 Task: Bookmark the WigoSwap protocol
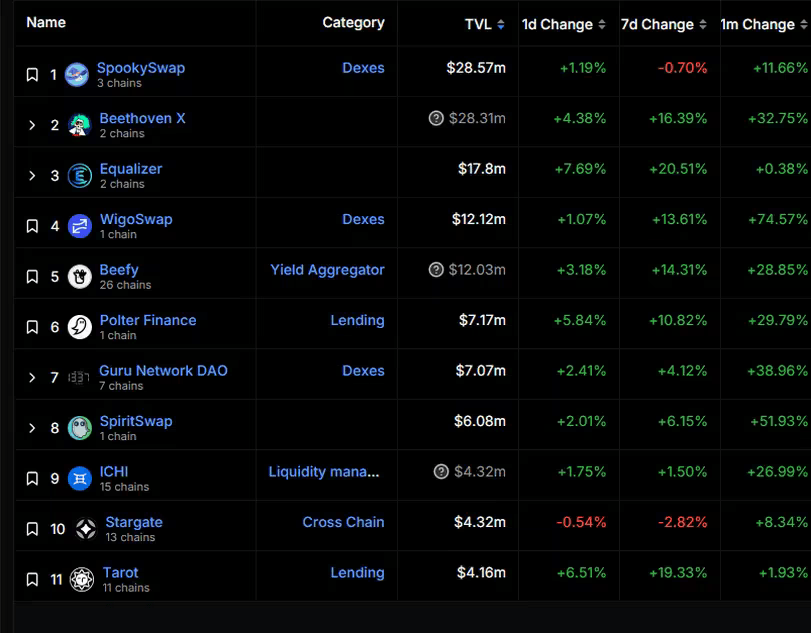(x=32, y=226)
